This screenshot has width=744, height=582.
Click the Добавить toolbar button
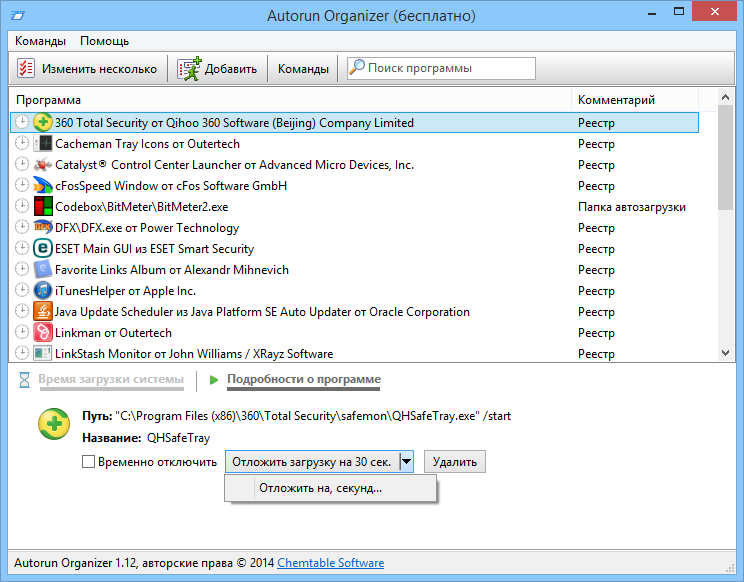point(217,69)
